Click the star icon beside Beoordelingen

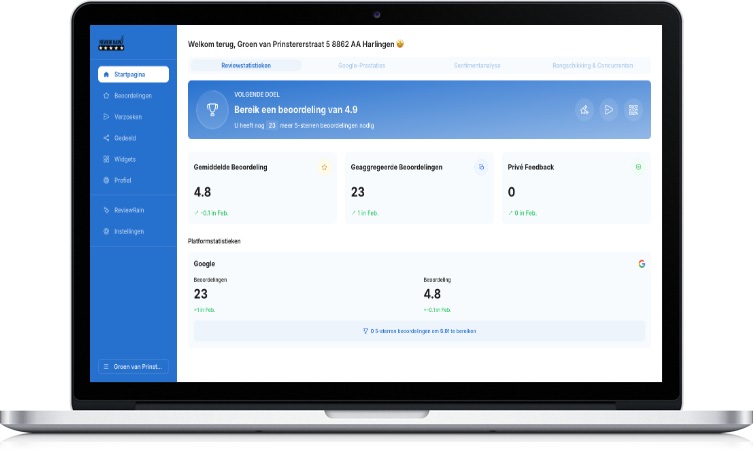tap(106, 96)
